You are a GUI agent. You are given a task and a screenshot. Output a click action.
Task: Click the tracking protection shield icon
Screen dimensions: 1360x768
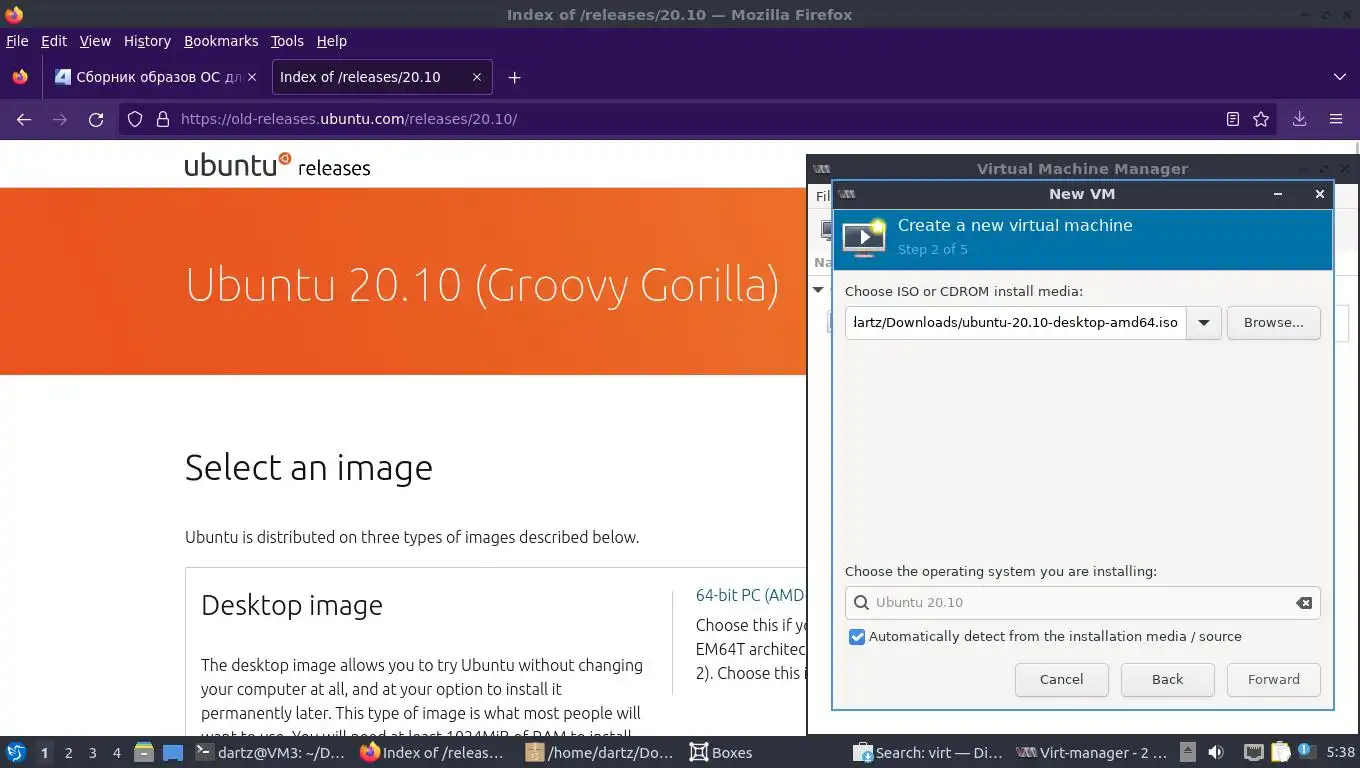point(135,119)
